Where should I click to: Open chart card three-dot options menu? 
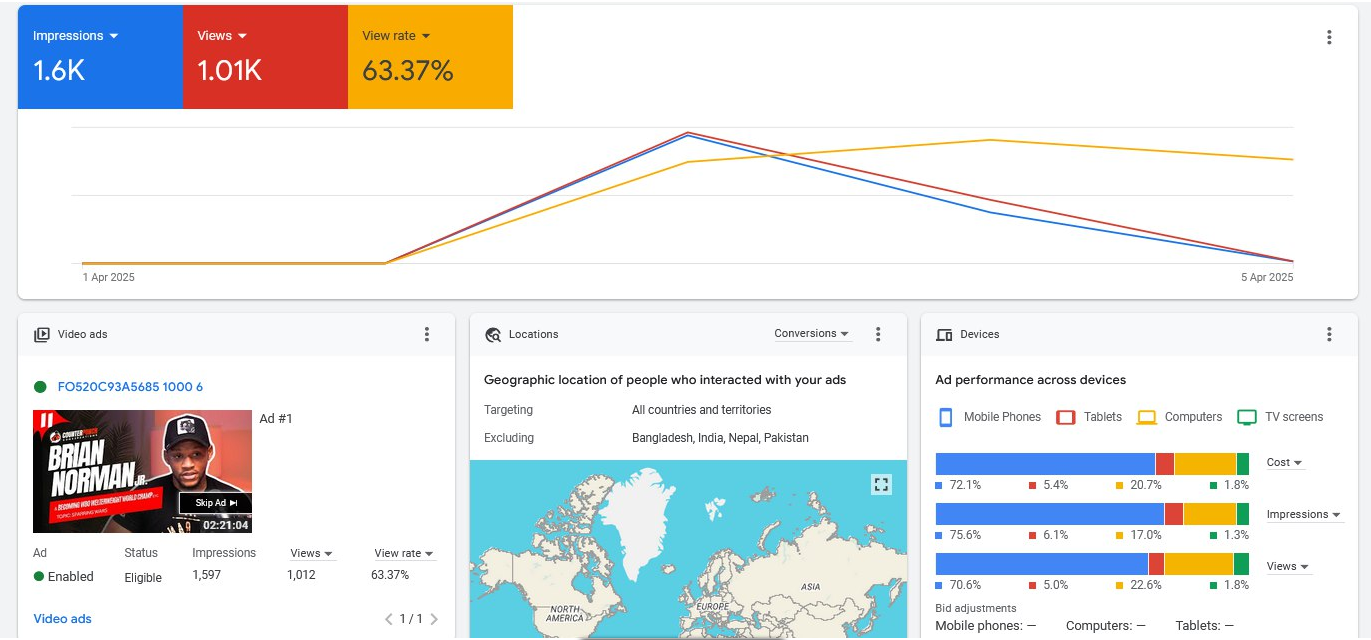pos(1329,37)
